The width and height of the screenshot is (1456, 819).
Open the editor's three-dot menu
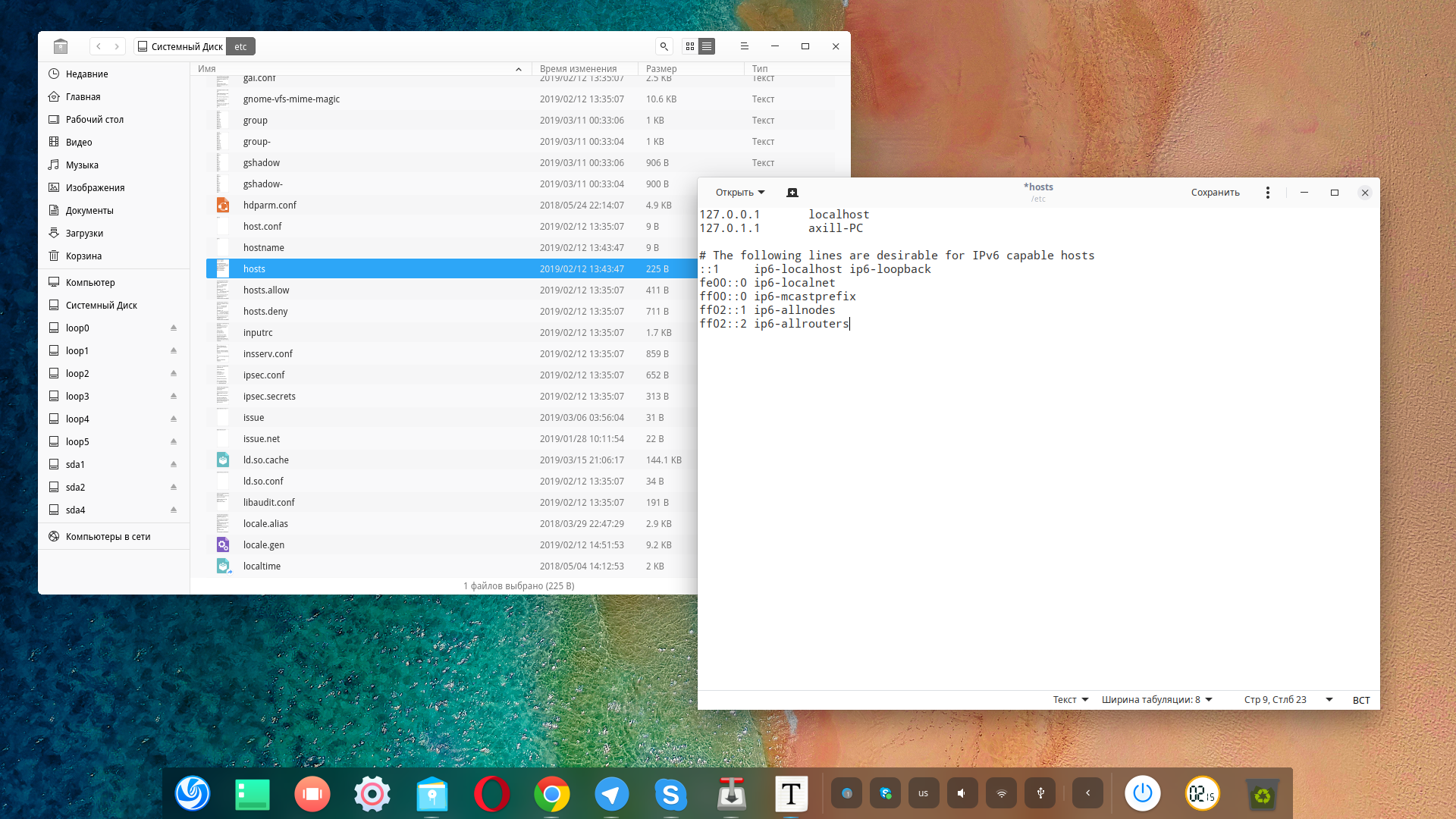(x=1267, y=193)
